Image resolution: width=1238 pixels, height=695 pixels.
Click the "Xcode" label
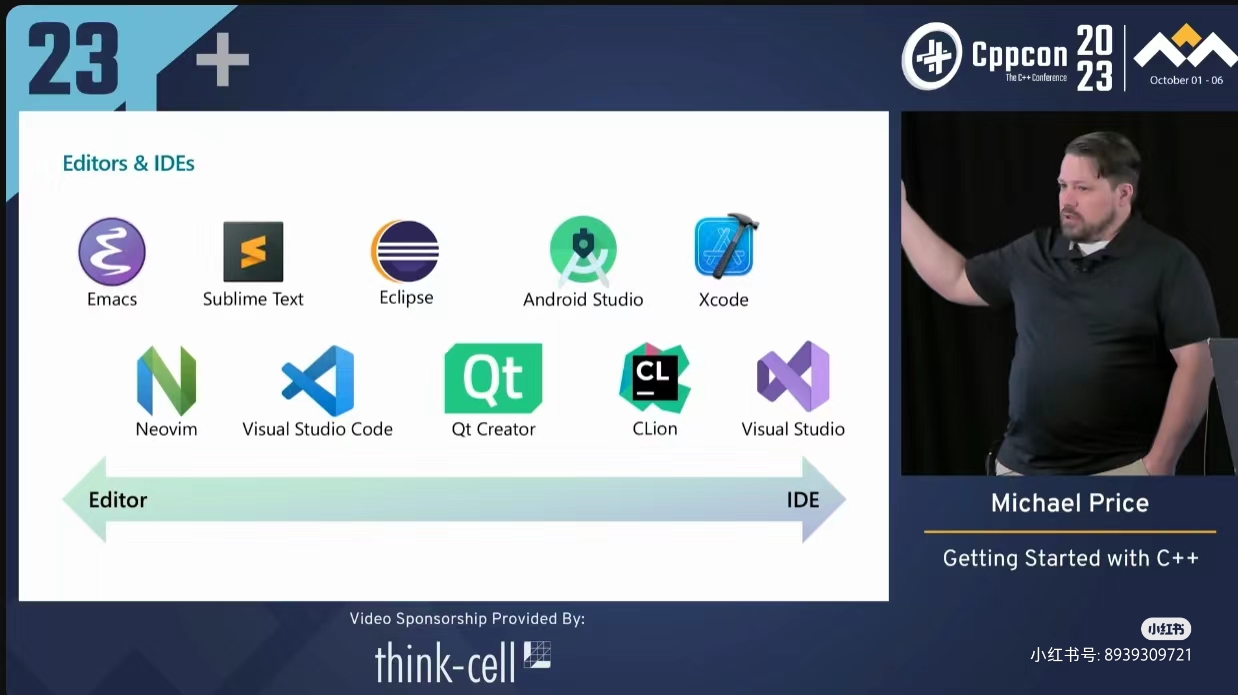[724, 299]
